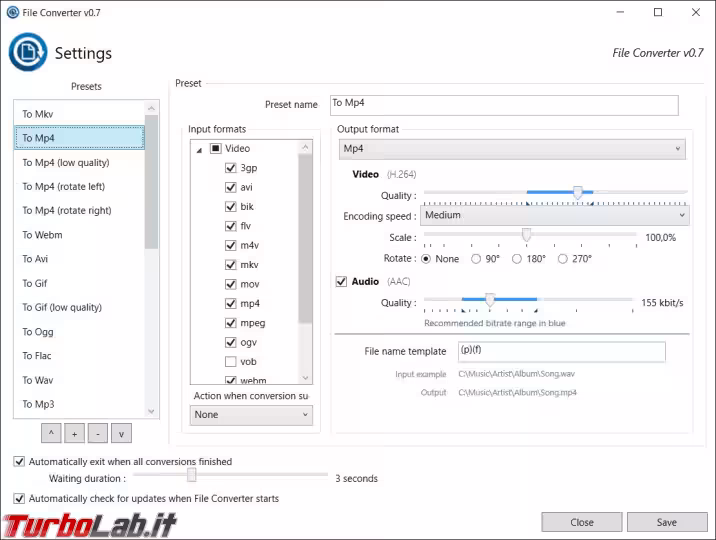This screenshot has width=716, height=540.
Task: Click the audio Quality slider thumb
Action: 490,300
